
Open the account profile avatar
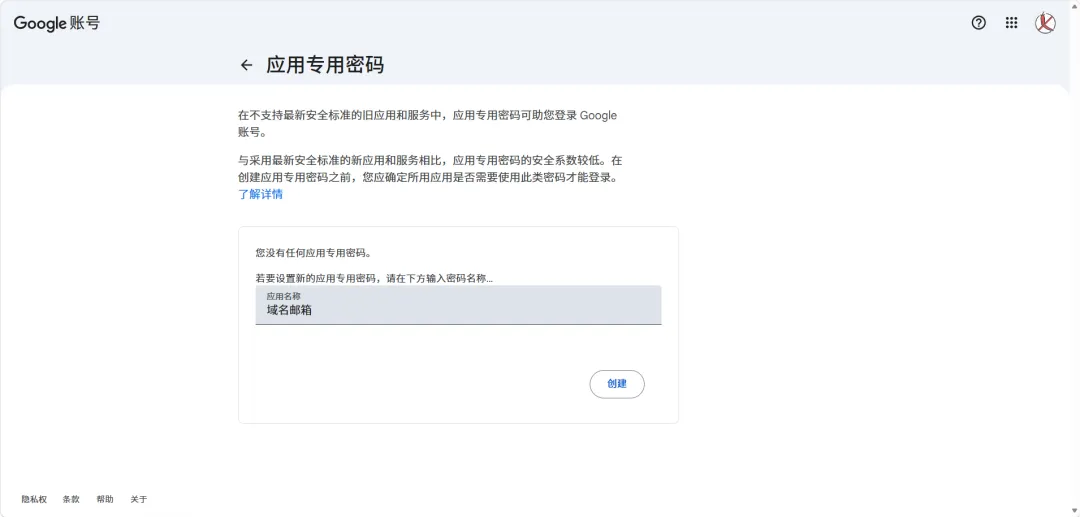point(1046,23)
